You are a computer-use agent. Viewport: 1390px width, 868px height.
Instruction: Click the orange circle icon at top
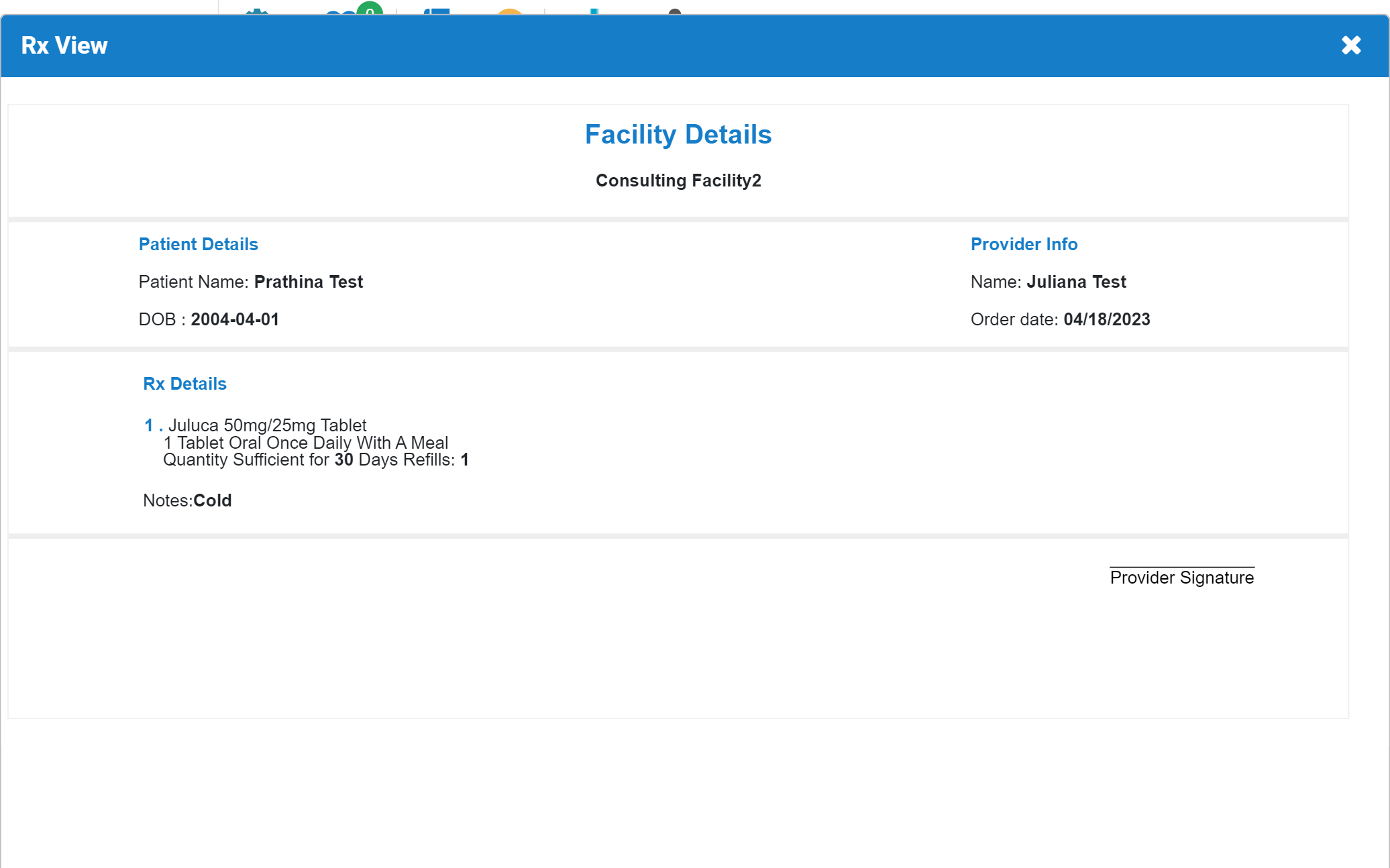[x=510, y=12]
